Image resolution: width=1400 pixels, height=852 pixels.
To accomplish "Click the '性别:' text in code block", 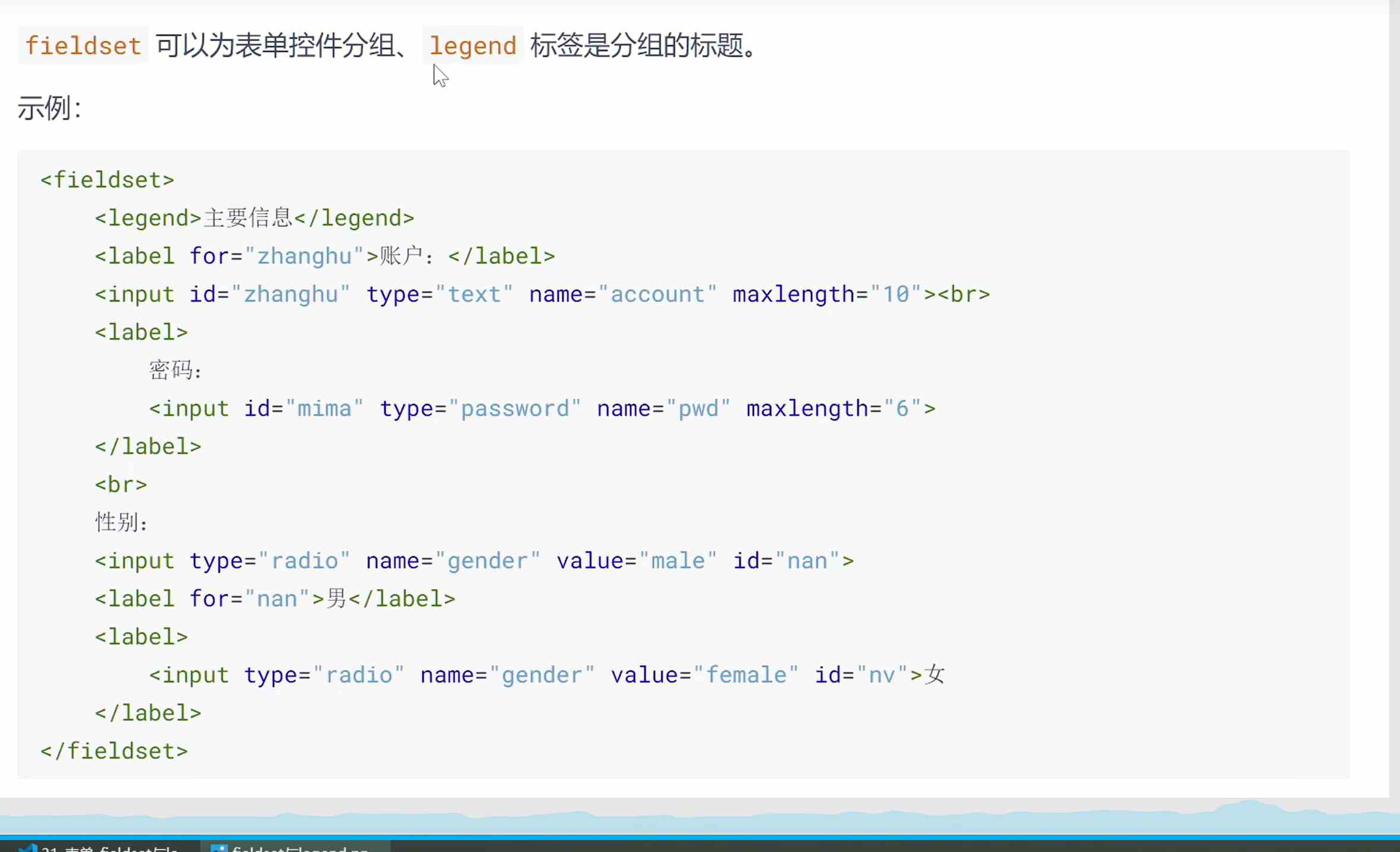I will point(121,522).
